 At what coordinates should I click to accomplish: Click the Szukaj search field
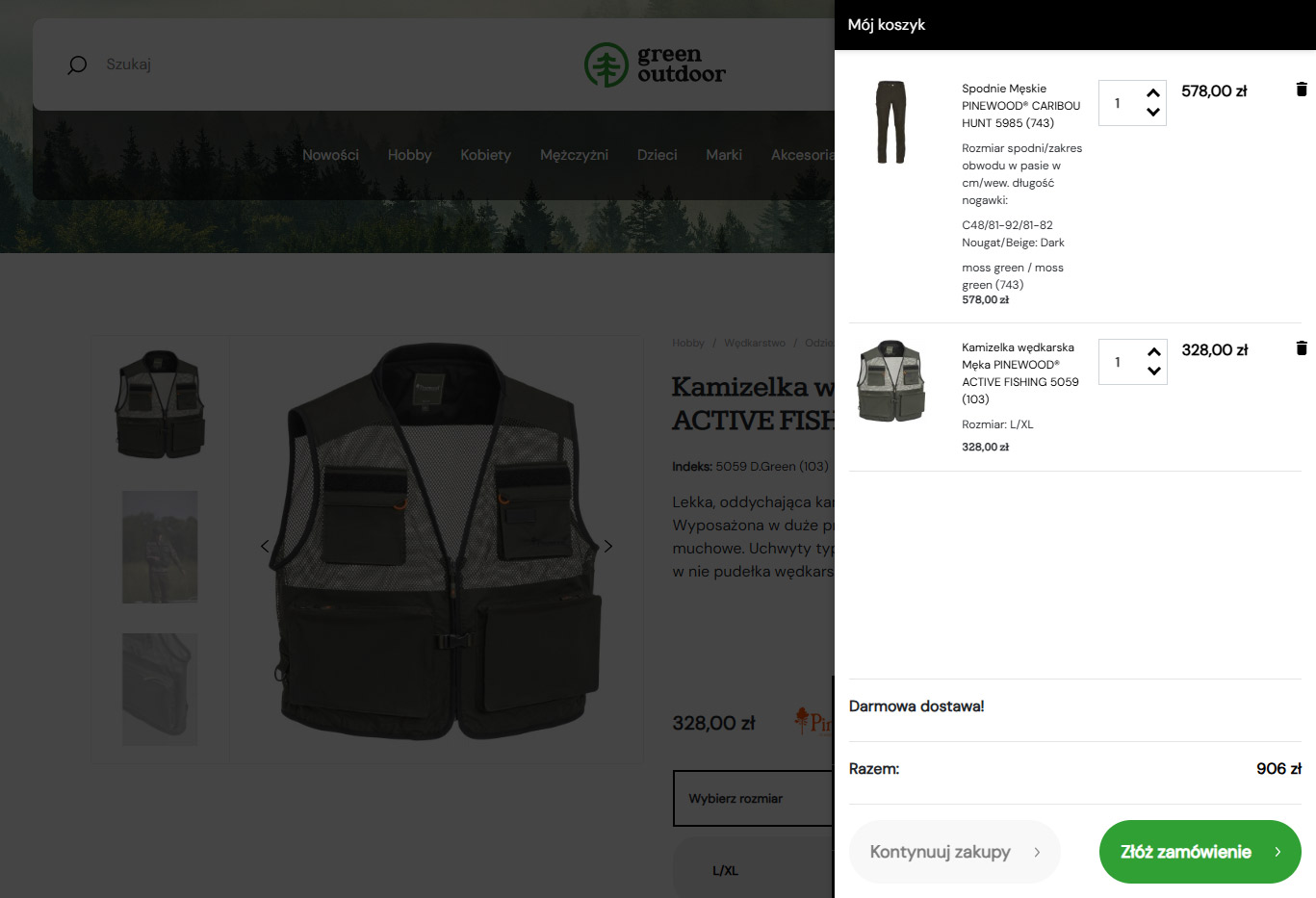click(289, 64)
